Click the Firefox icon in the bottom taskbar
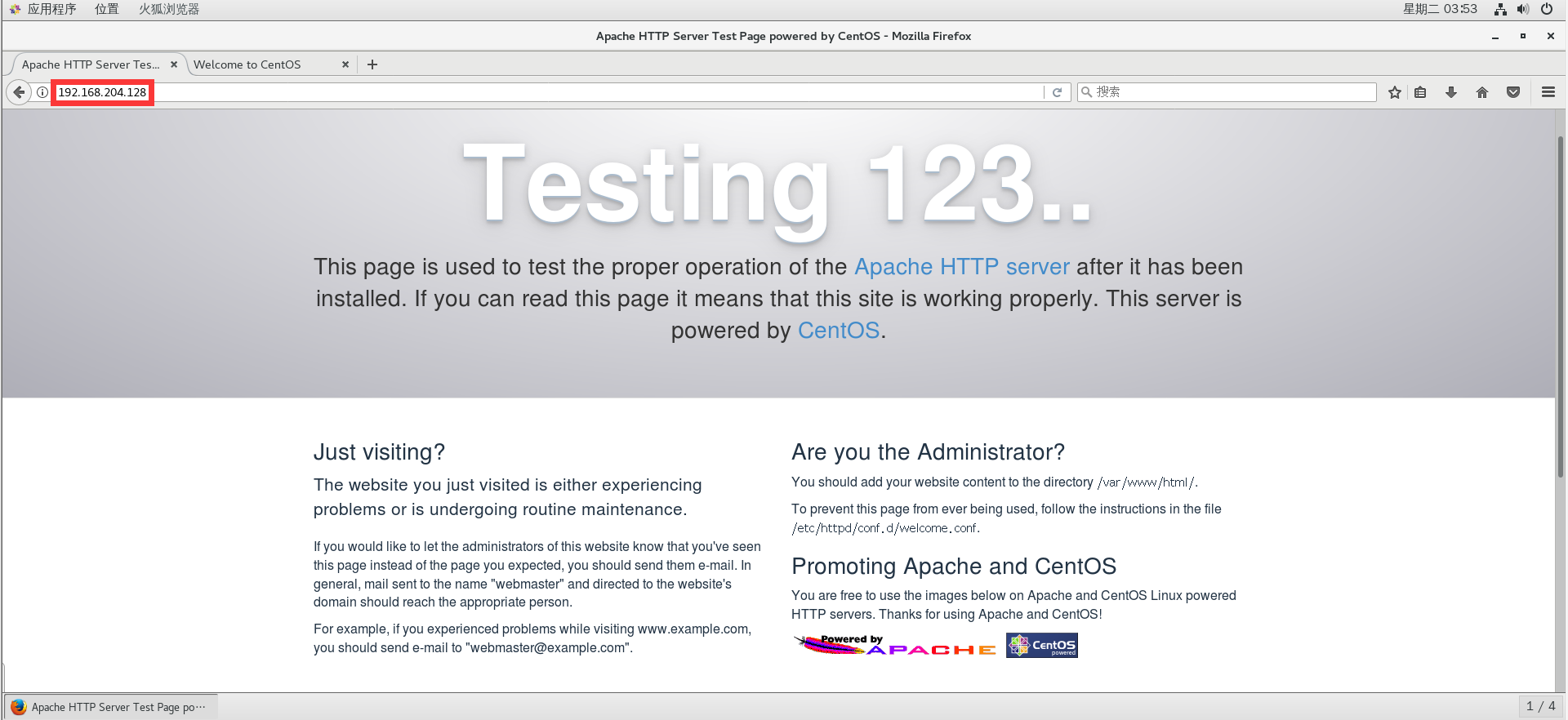The height and width of the screenshot is (720, 1568). tap(19, 707)
